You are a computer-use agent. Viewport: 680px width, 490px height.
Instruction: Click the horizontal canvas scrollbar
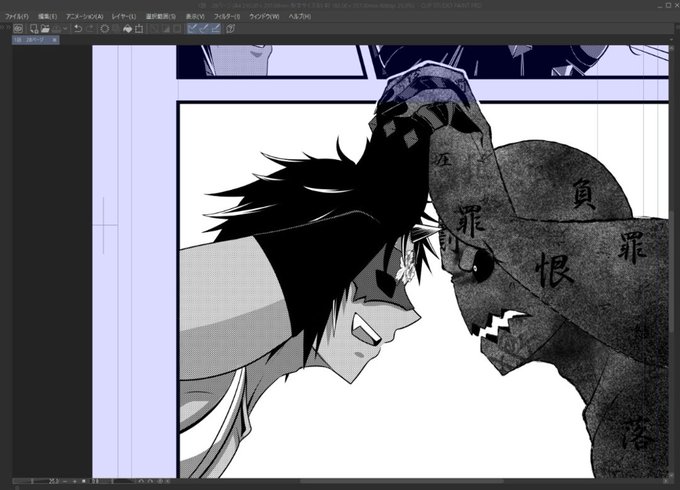coord(402,481)
